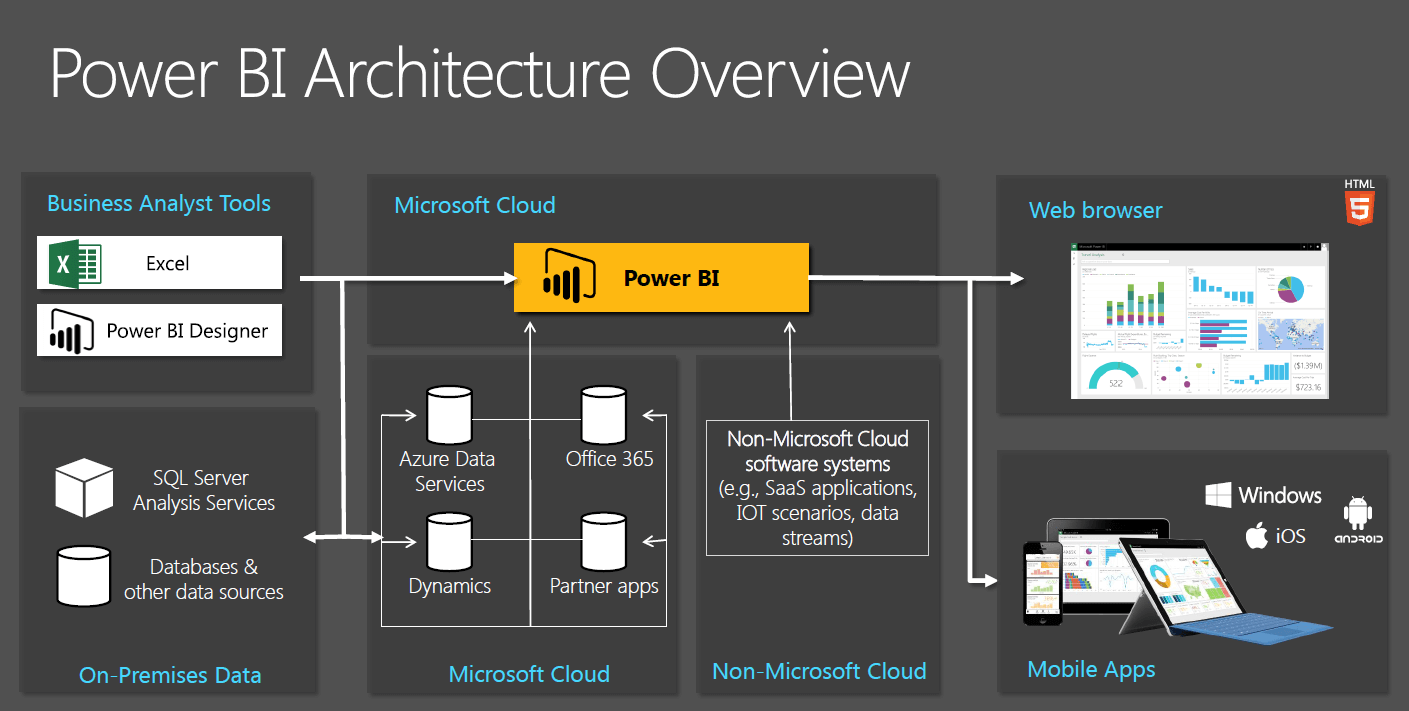Screen dimensions: 1409x711
Task: Click the "Business Analyst Tools" heading
Action: coord(159,203)
